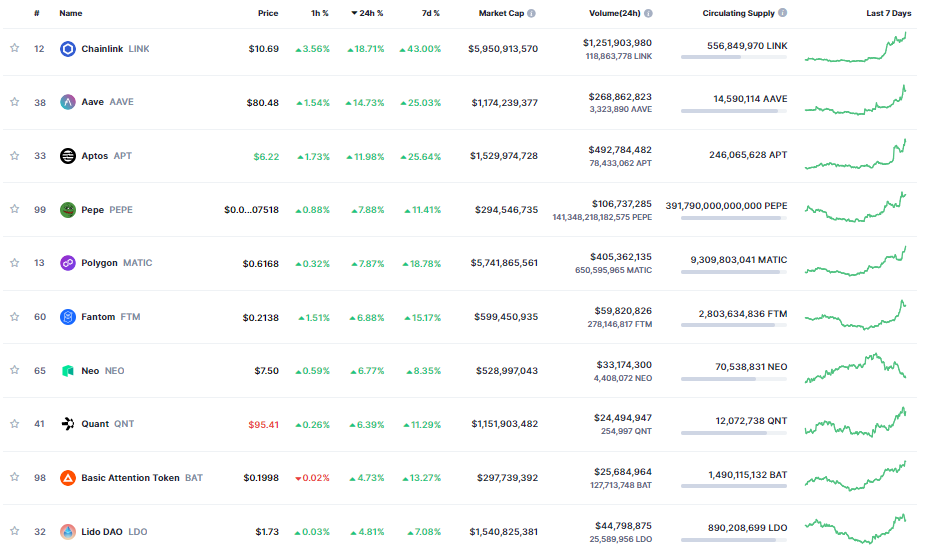Sort by the rank # column header

point(37,13)
